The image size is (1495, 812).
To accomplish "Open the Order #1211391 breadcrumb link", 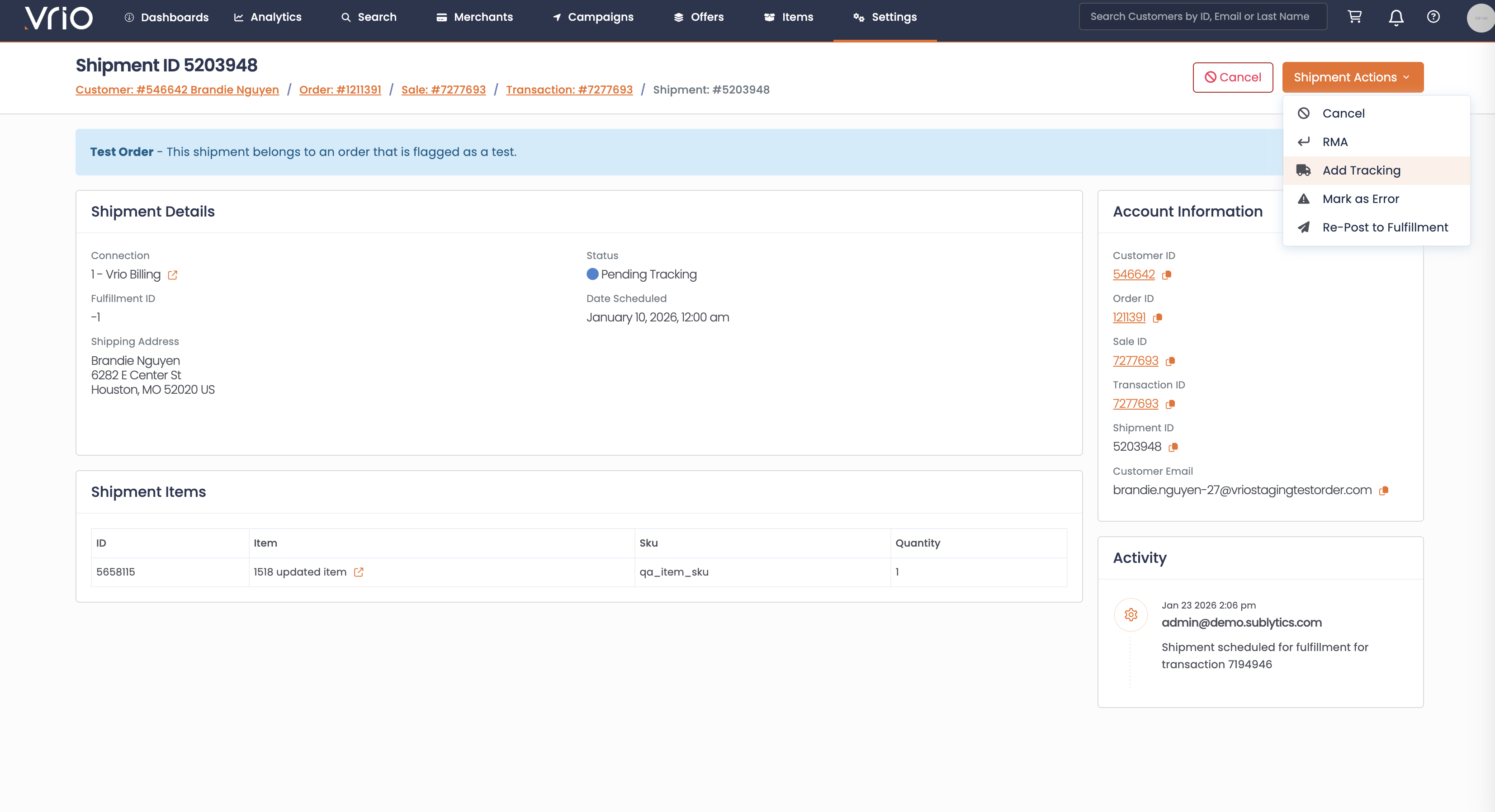I will coord(340,90).
